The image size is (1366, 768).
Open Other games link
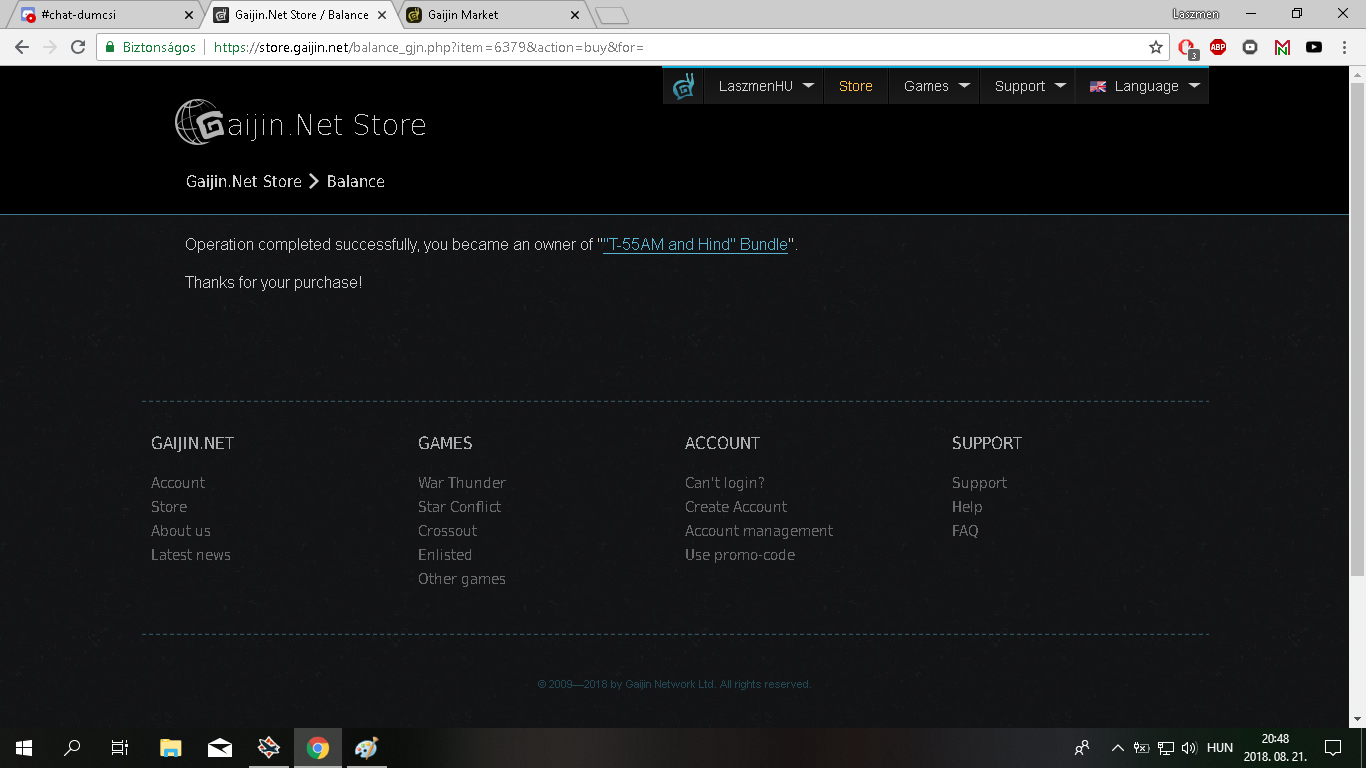(462, 579)
